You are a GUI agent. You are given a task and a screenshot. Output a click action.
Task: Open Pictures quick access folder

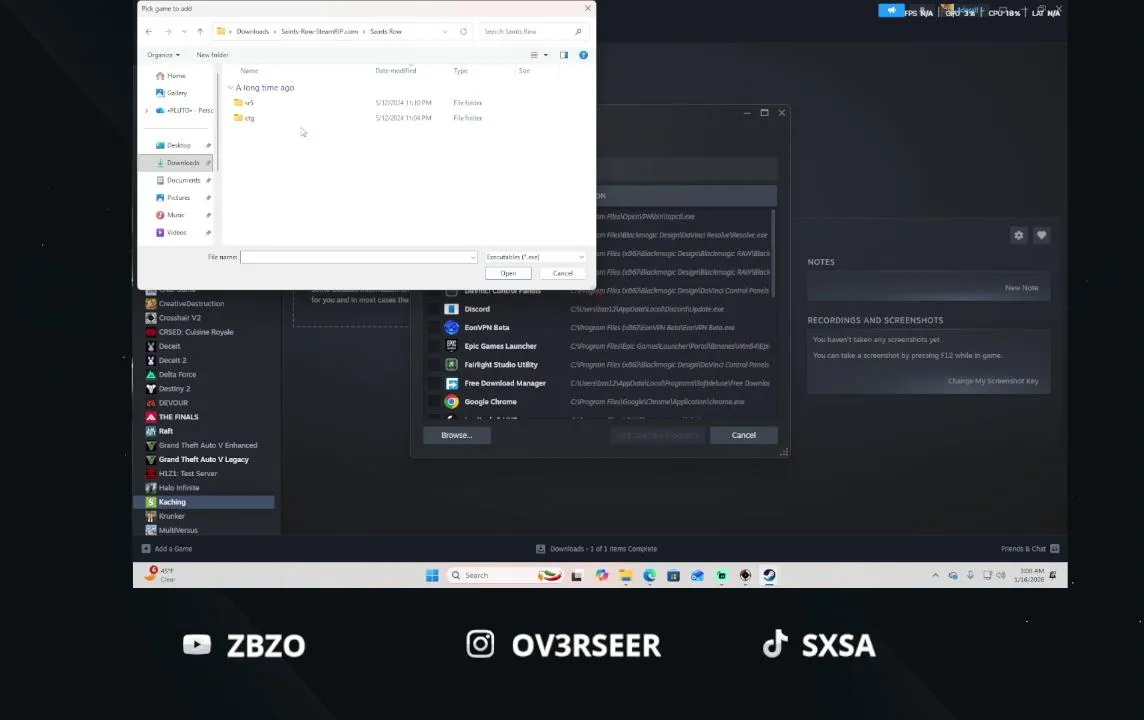[x=179, y=198]
